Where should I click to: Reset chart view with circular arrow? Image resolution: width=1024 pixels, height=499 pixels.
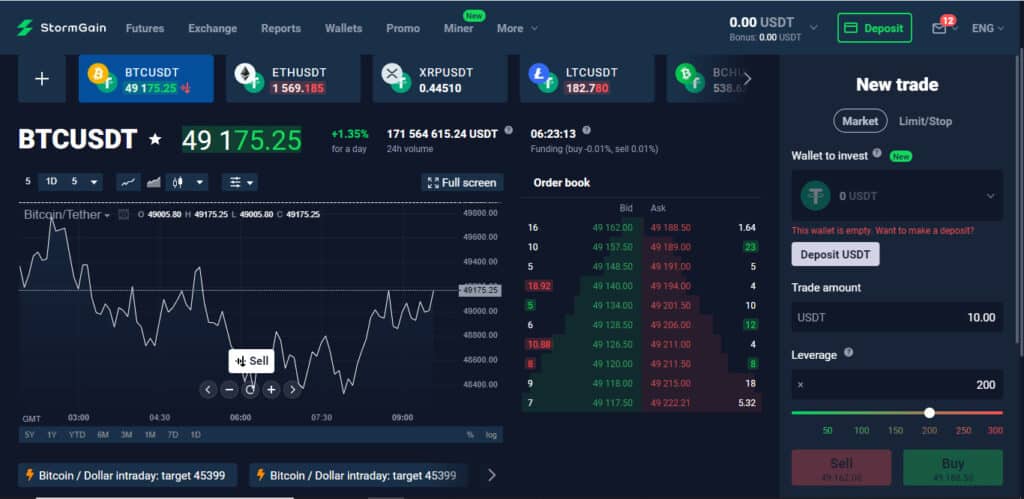tap(250, 390)
